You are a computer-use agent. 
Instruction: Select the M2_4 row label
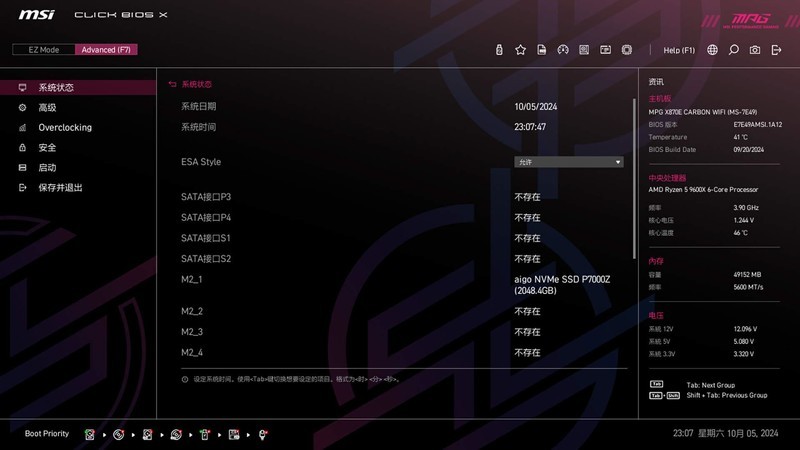[192, 353]
